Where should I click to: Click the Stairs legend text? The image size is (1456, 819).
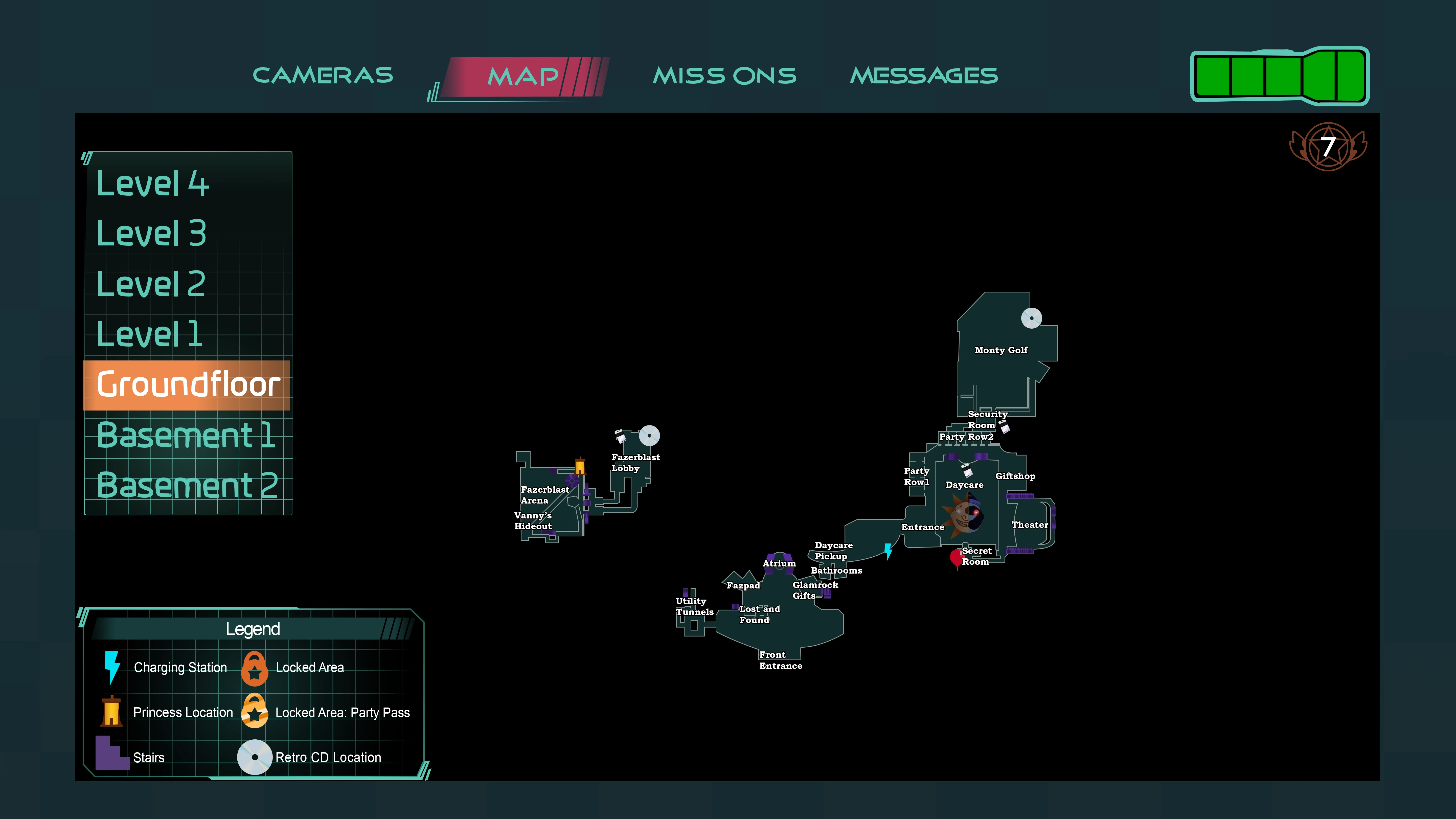pyautogui.click(x=149, y=757)
